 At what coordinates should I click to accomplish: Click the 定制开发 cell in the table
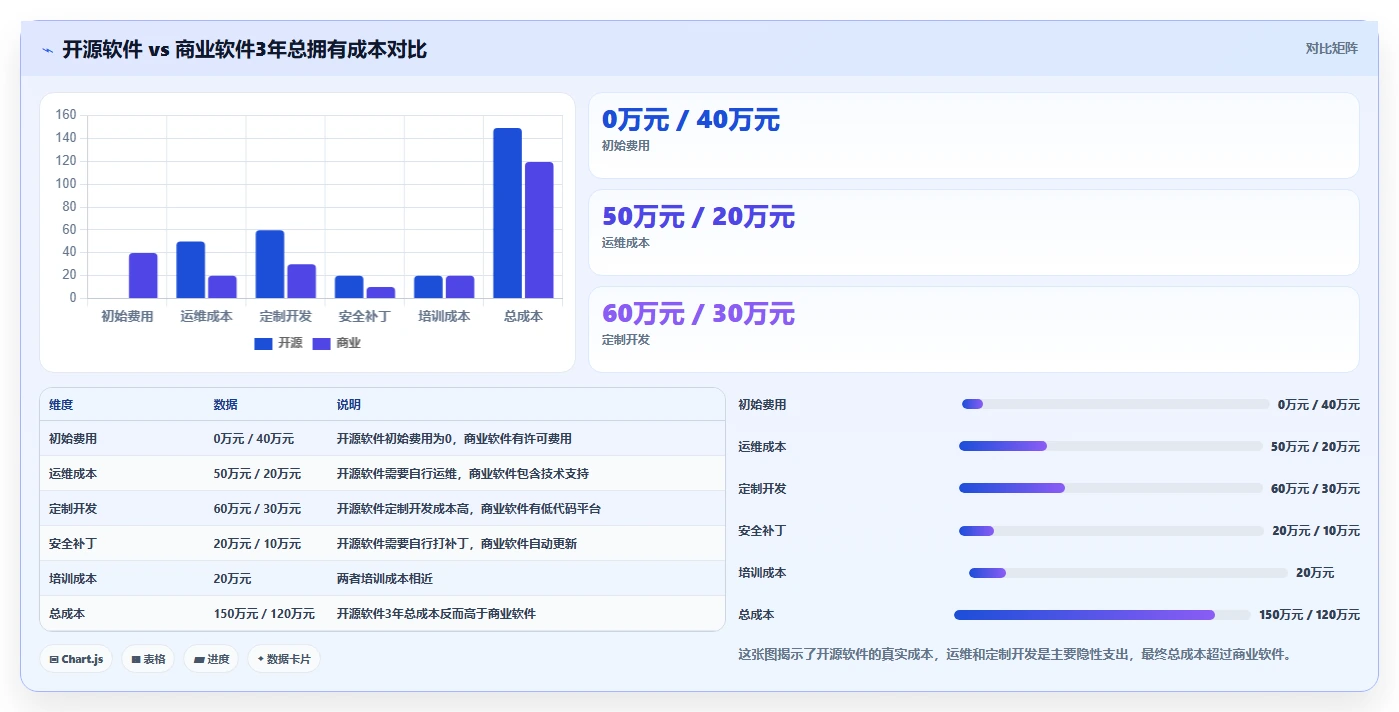73,509
